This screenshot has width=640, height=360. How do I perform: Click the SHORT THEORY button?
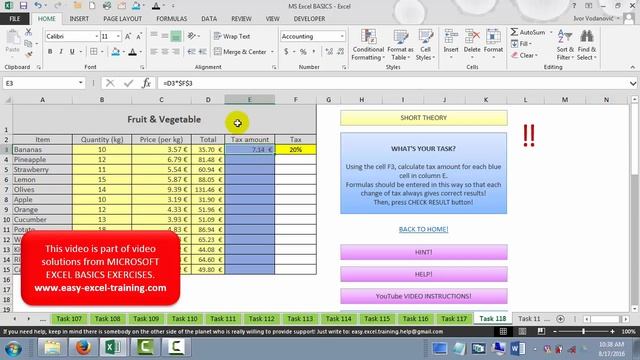[424, 118]
